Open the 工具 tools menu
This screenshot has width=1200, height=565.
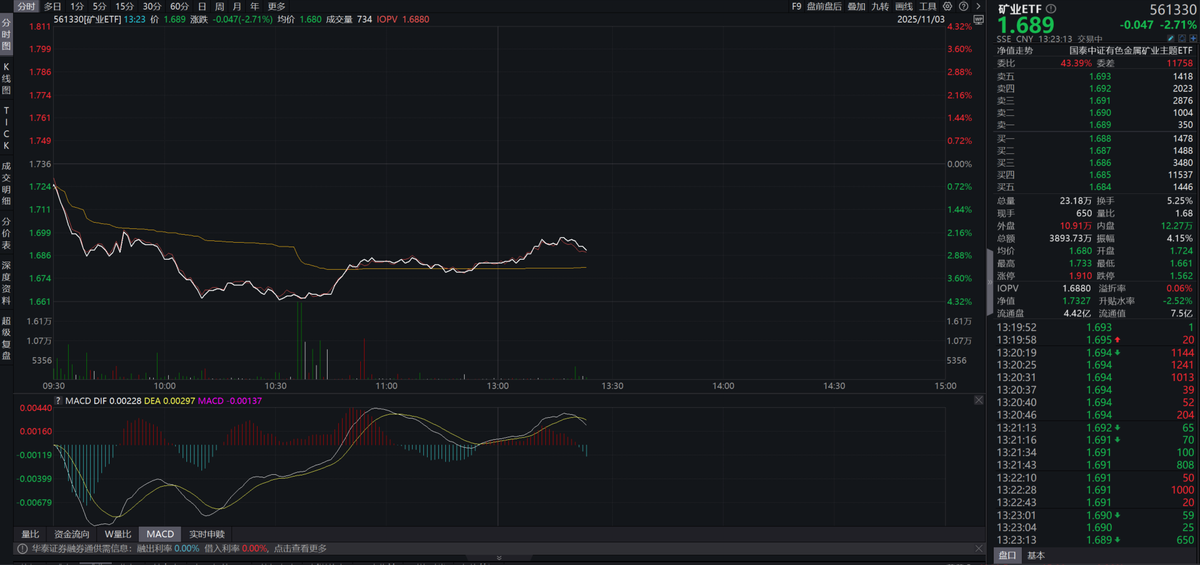[928, 6]
